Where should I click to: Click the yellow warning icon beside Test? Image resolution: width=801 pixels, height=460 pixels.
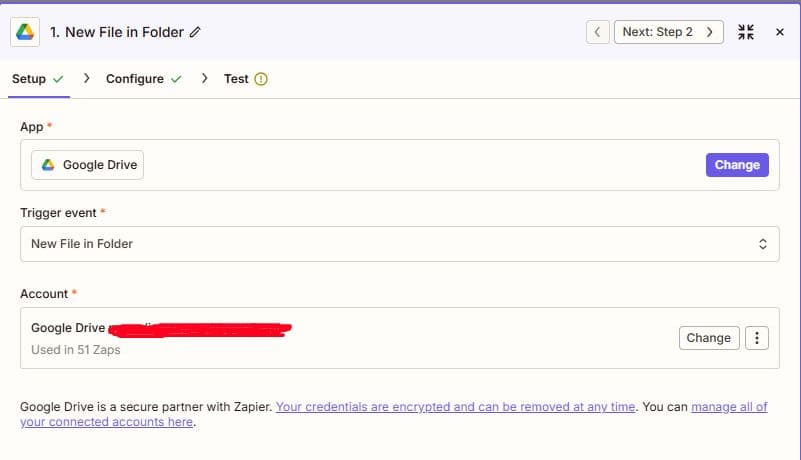pyautogui.click(x=262, y=79)
